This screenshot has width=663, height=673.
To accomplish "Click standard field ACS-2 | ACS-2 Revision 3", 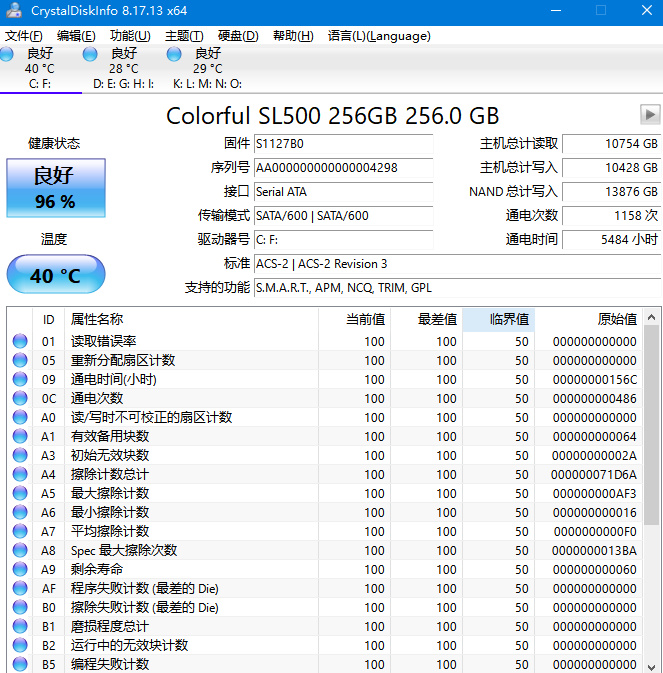I will tap(457, 264).
